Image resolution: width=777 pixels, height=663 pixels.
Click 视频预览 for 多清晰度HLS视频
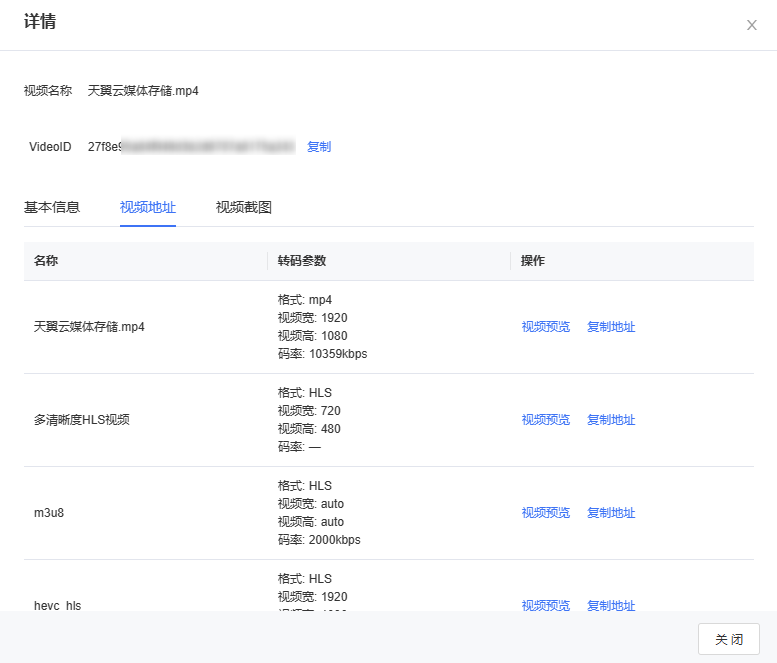(x=545, y=420)
